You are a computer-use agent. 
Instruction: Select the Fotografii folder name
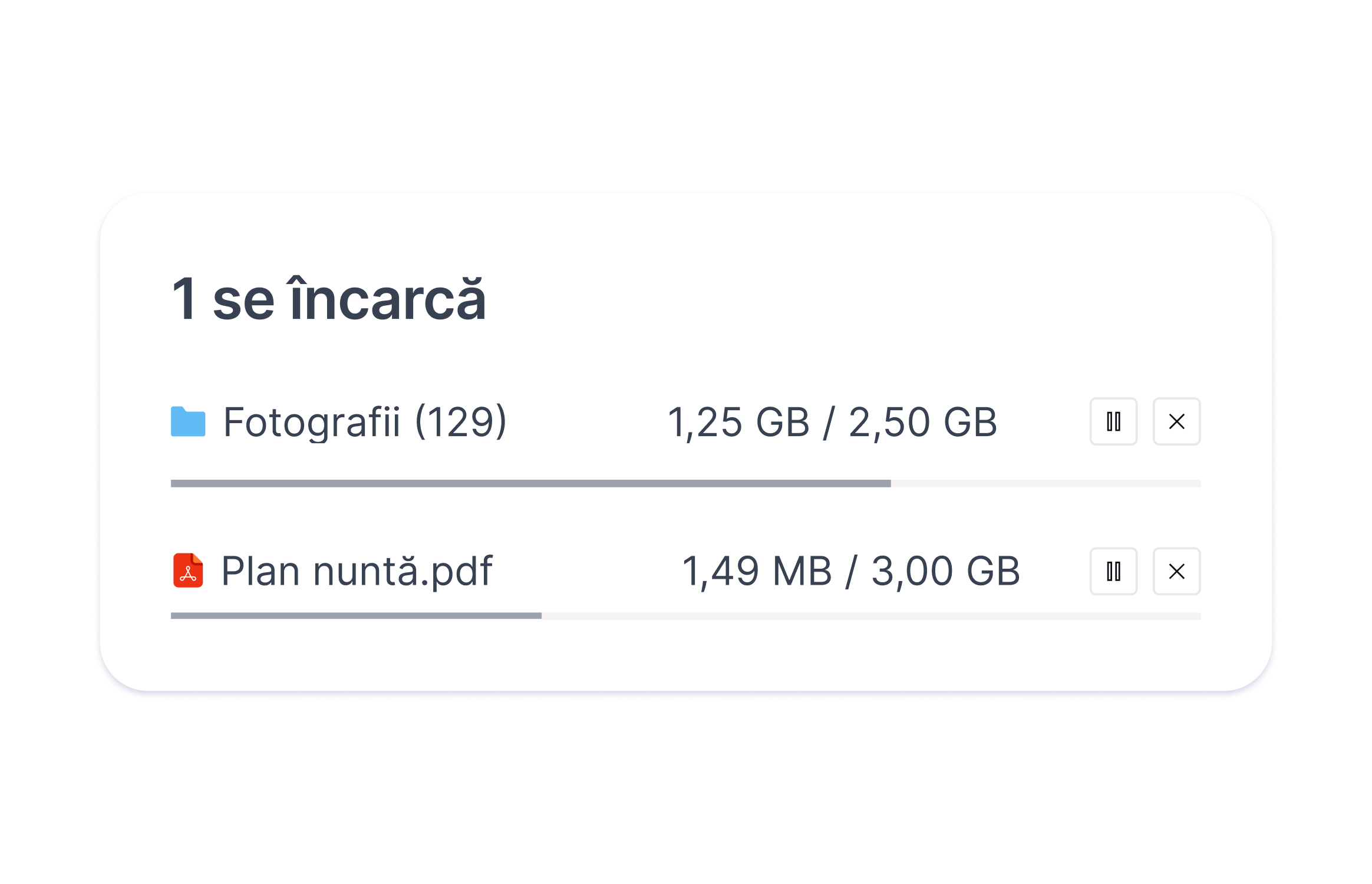point(312,423)
